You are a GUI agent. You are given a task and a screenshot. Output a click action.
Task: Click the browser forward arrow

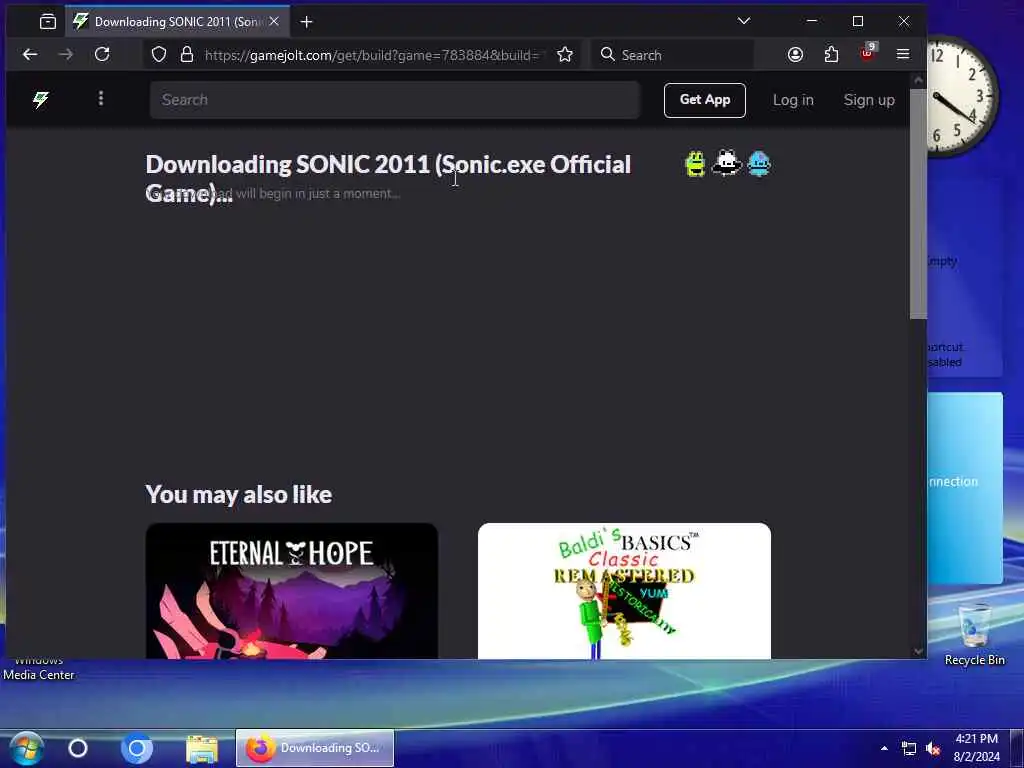pyautogui.click(x=65, y=55)
